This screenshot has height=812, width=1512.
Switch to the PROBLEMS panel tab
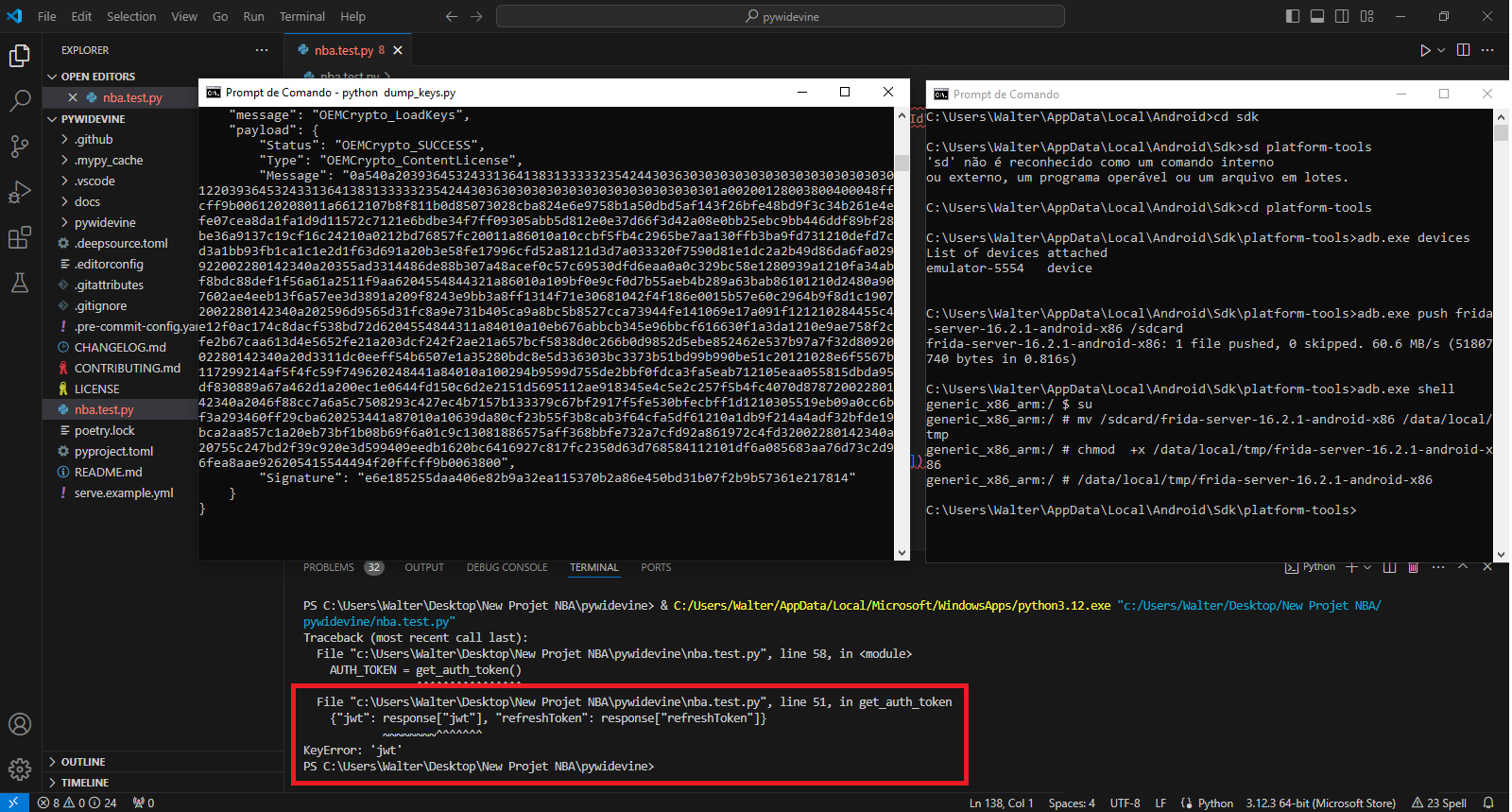point(329,567)
